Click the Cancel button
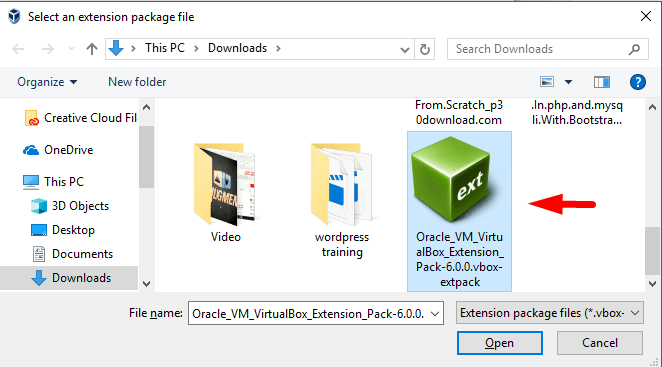The image size is (662, 367). coord(600,343)
